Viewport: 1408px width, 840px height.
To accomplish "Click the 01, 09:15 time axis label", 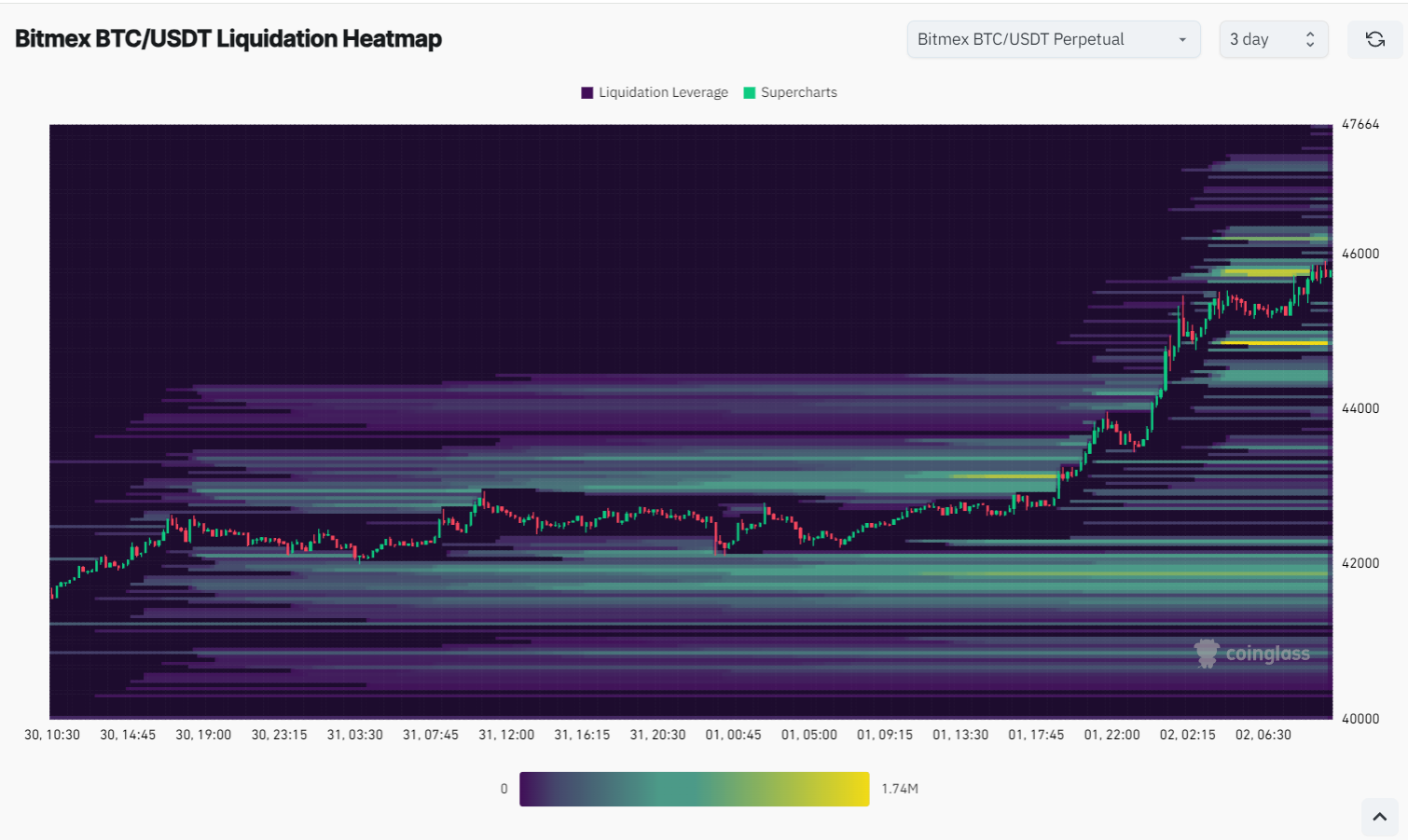I will pyautogui.click(x=885, y=735).
